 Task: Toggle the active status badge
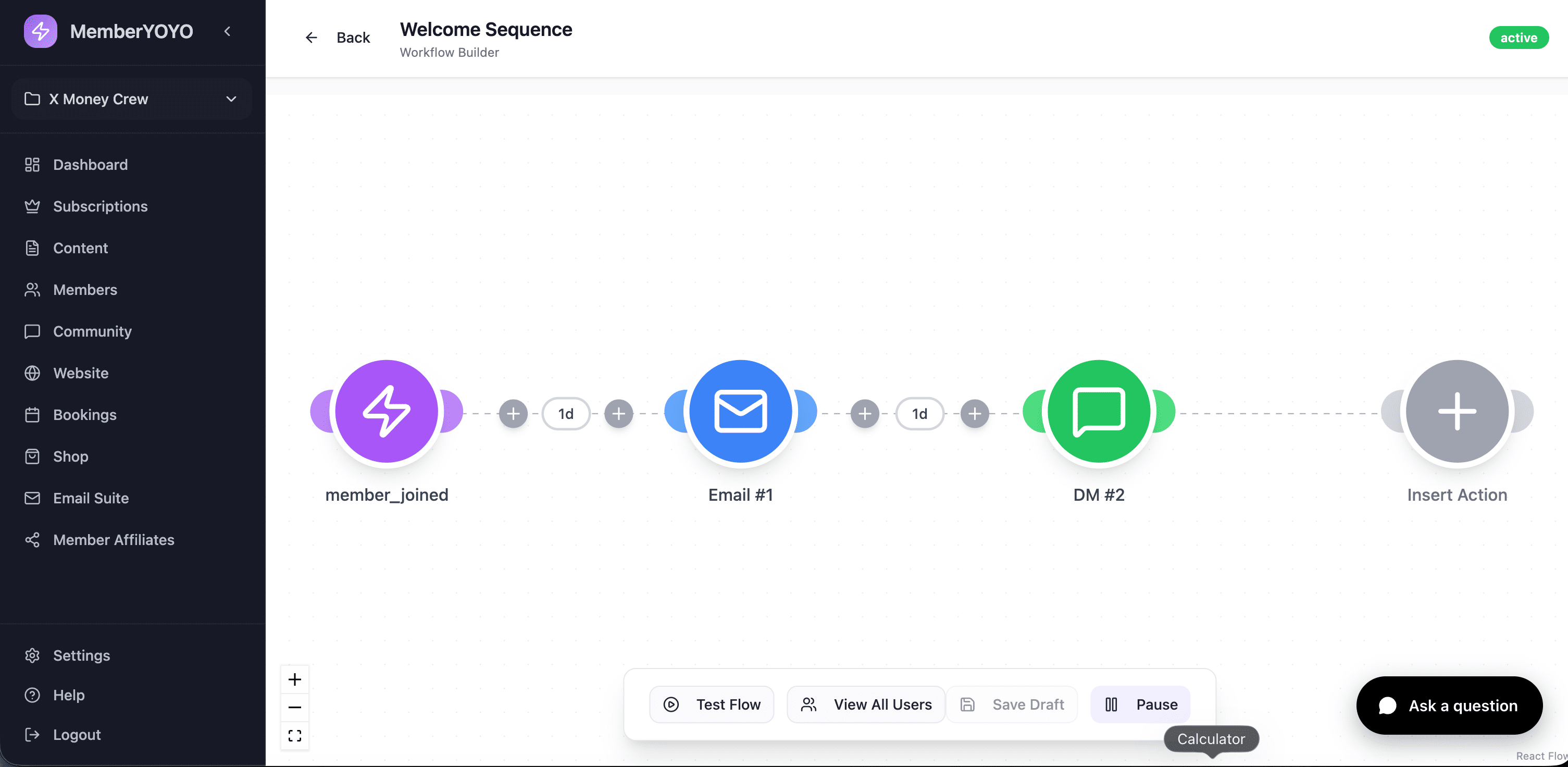click(x=1519, y=37)
